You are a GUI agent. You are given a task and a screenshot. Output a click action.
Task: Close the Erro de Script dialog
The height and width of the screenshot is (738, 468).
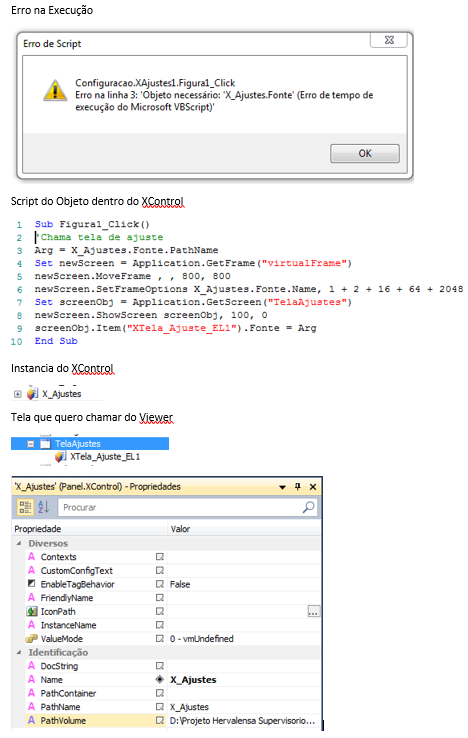click(x=389, y=40)
